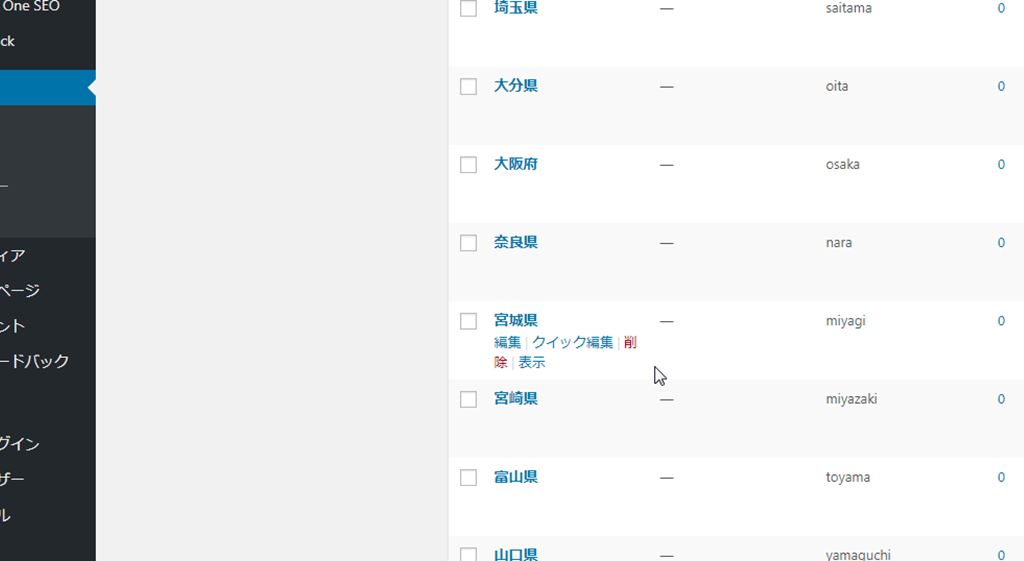
Task: Open the 大分県 term link
Action: (516, 86)
